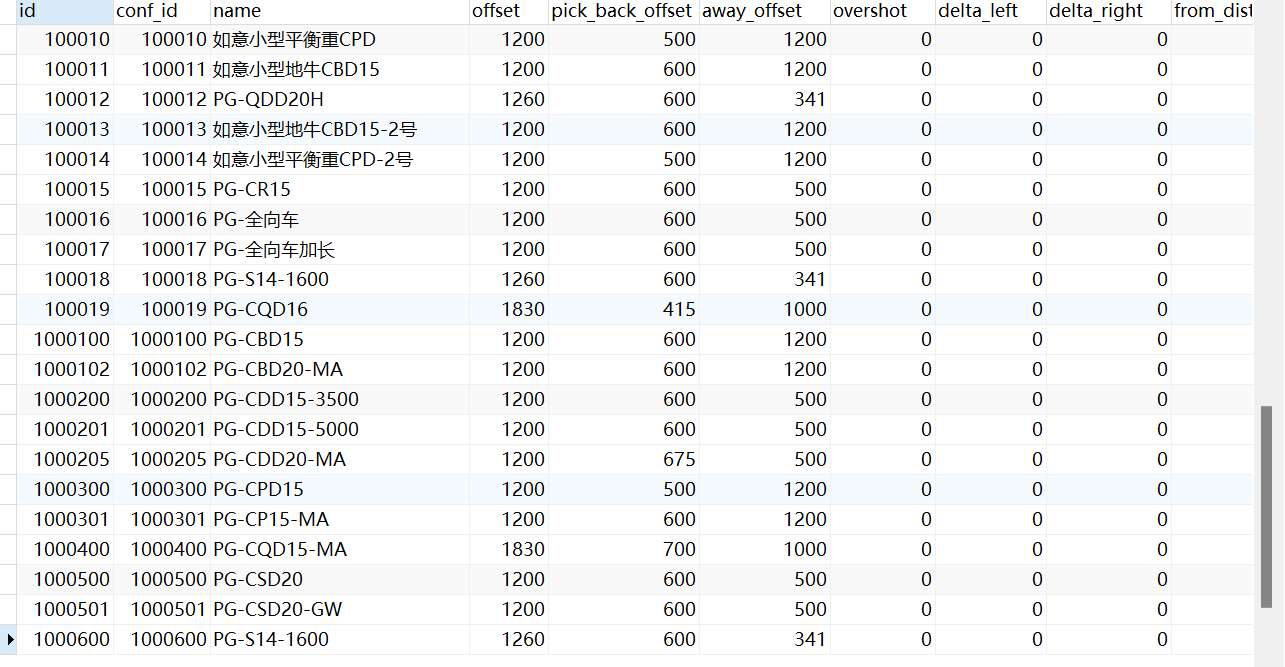Click delta_right value 0 in PG-CP15-MA row
Image resolution: width=1285 pixels, height=667 pixels.
click(1108, 519)
